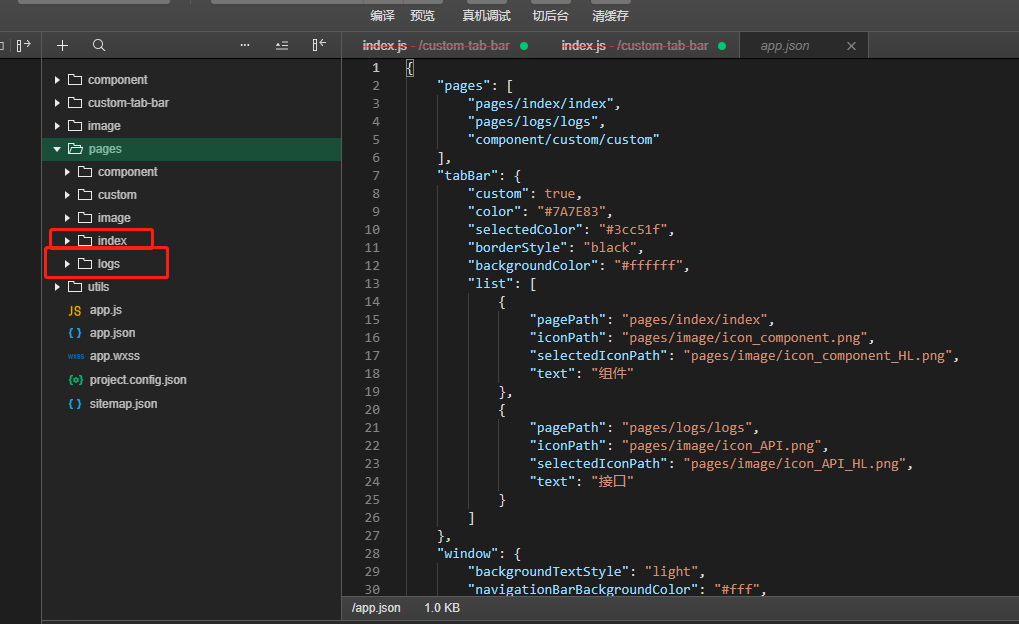Viewport: 1019px width, 624px height.
Task: Expand the index folder arrow
Action: (x=67, y=240)
